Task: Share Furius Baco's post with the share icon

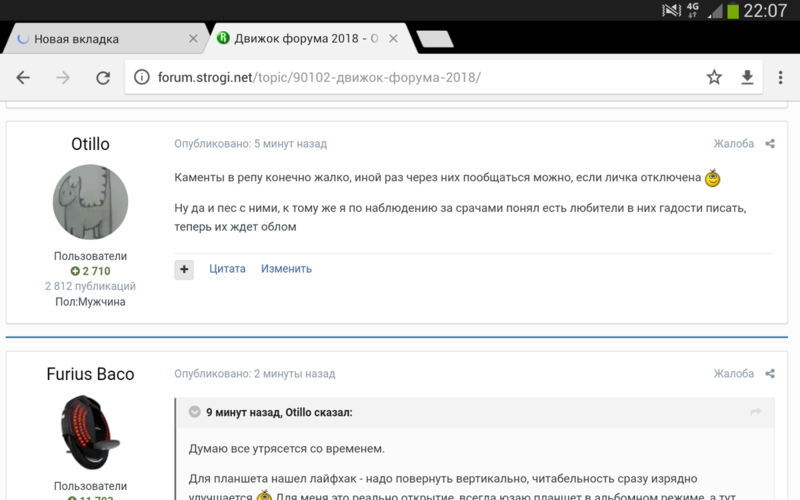Action: coord(770,374)
